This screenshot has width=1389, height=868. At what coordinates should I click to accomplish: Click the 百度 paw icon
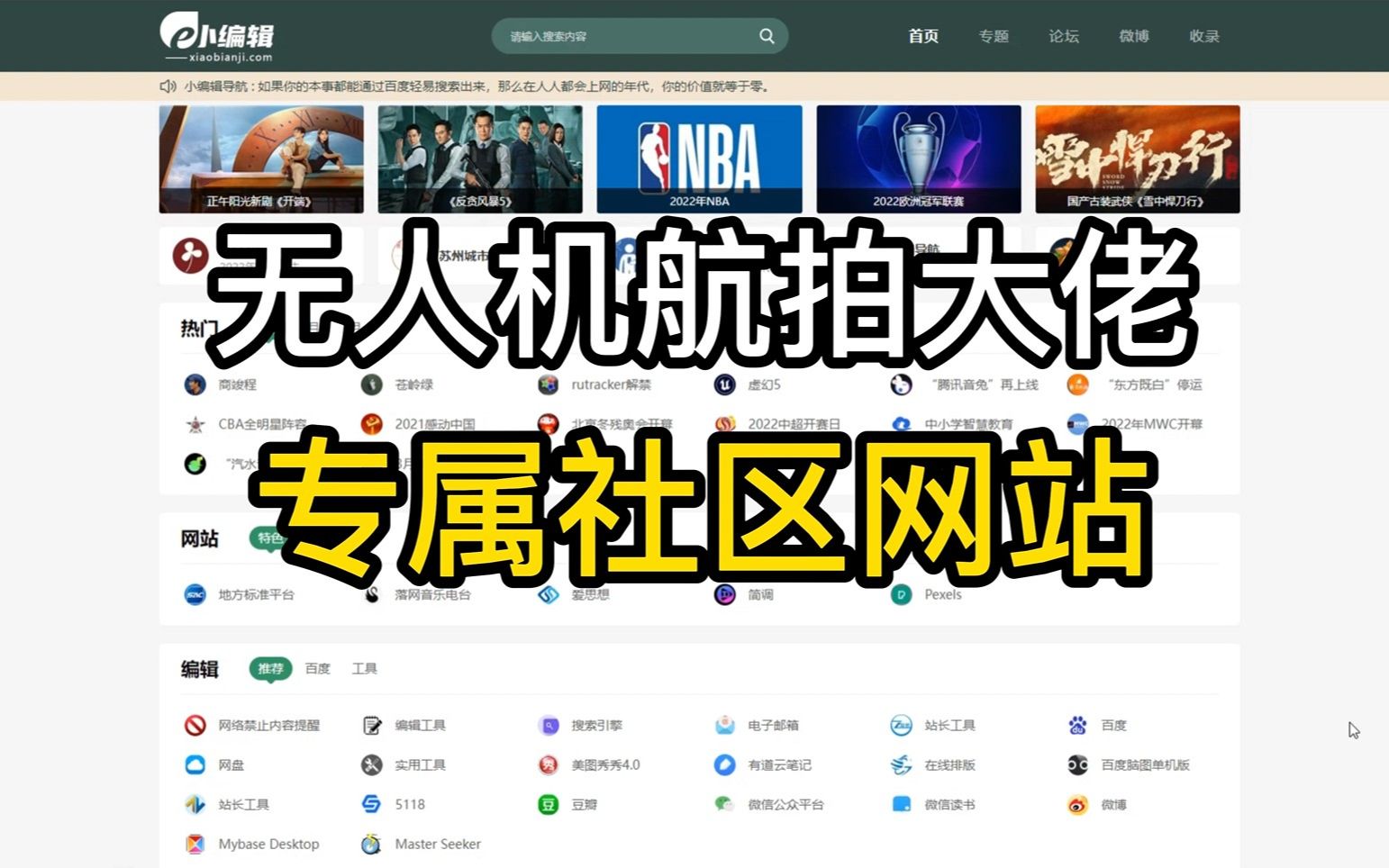click(1078, 725)
